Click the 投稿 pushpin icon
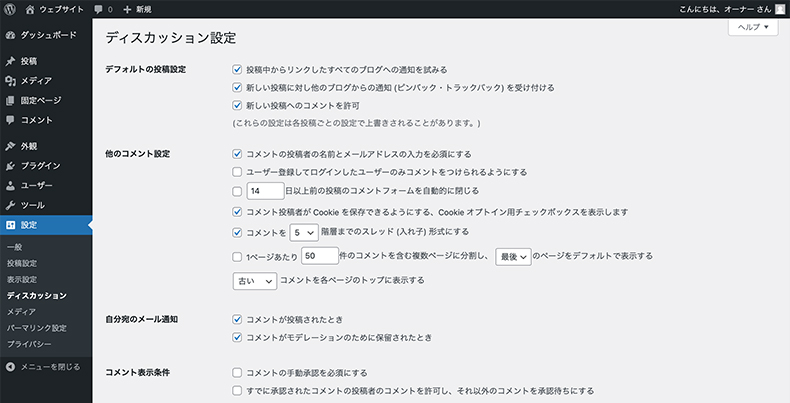The width and height of the screenshot is (790, 403). 10,61
